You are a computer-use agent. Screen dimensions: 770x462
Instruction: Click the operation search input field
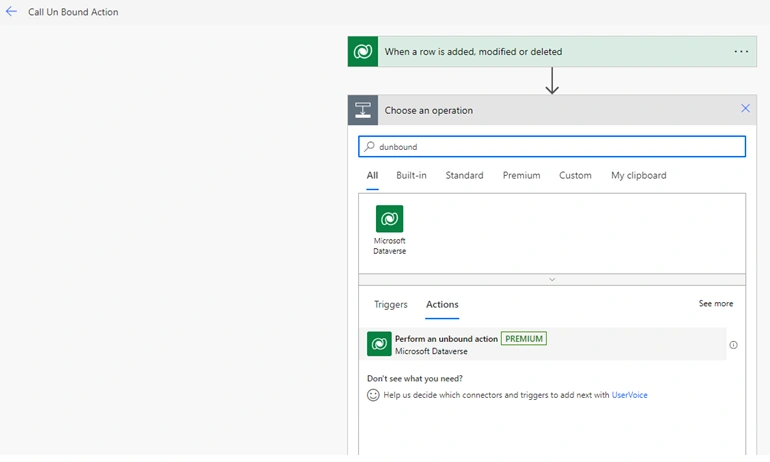[x=552, y=146]
